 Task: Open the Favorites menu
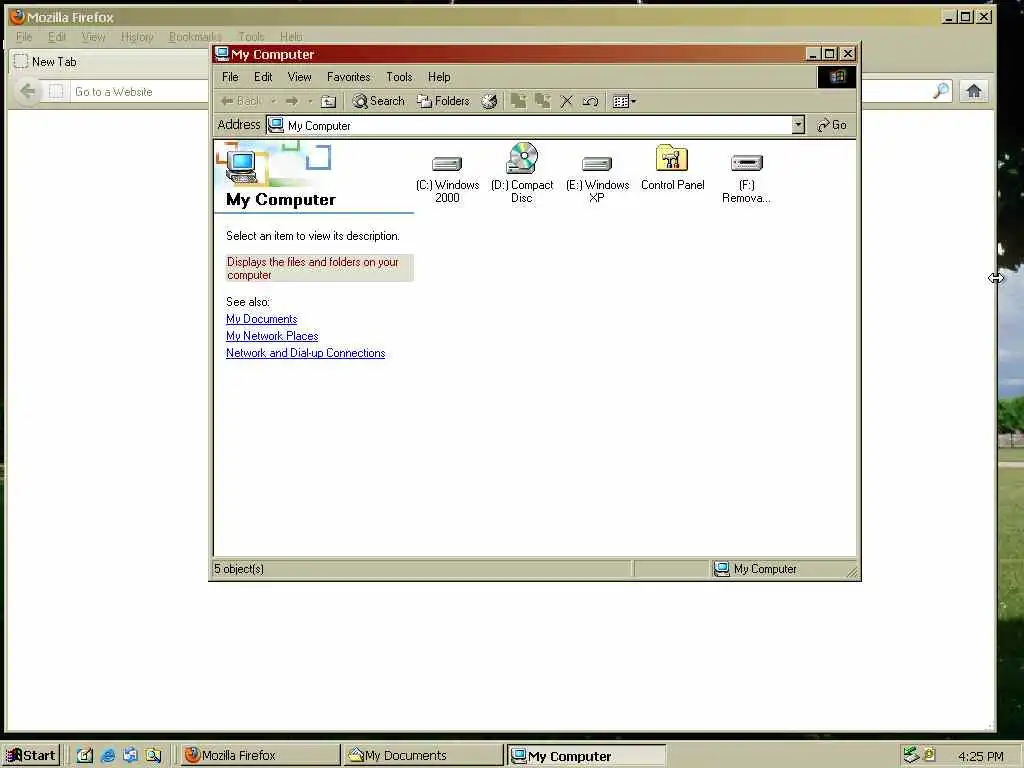pyautogui.click(x=349, y=77)
